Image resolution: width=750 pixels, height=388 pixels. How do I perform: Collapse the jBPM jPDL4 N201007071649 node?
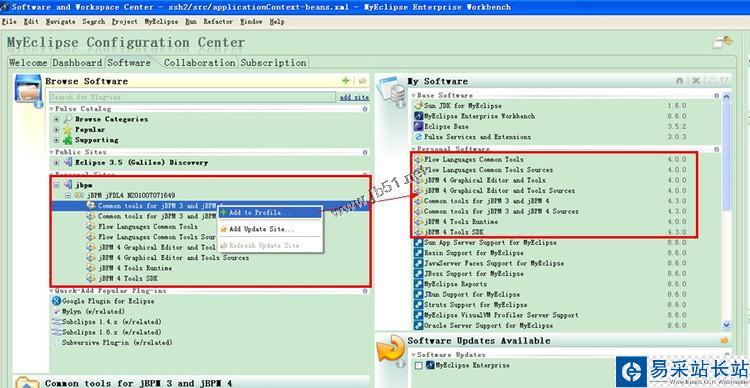point(68,195)
